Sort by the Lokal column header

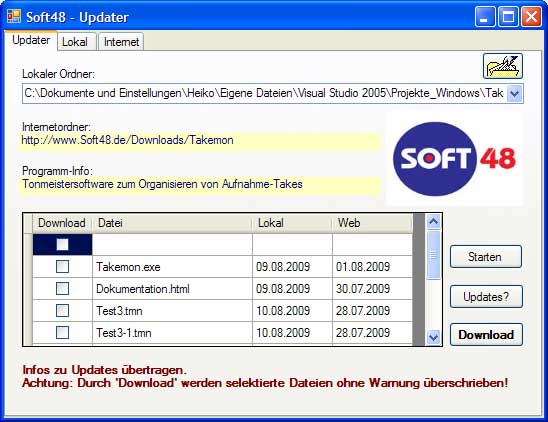[292, 223]
